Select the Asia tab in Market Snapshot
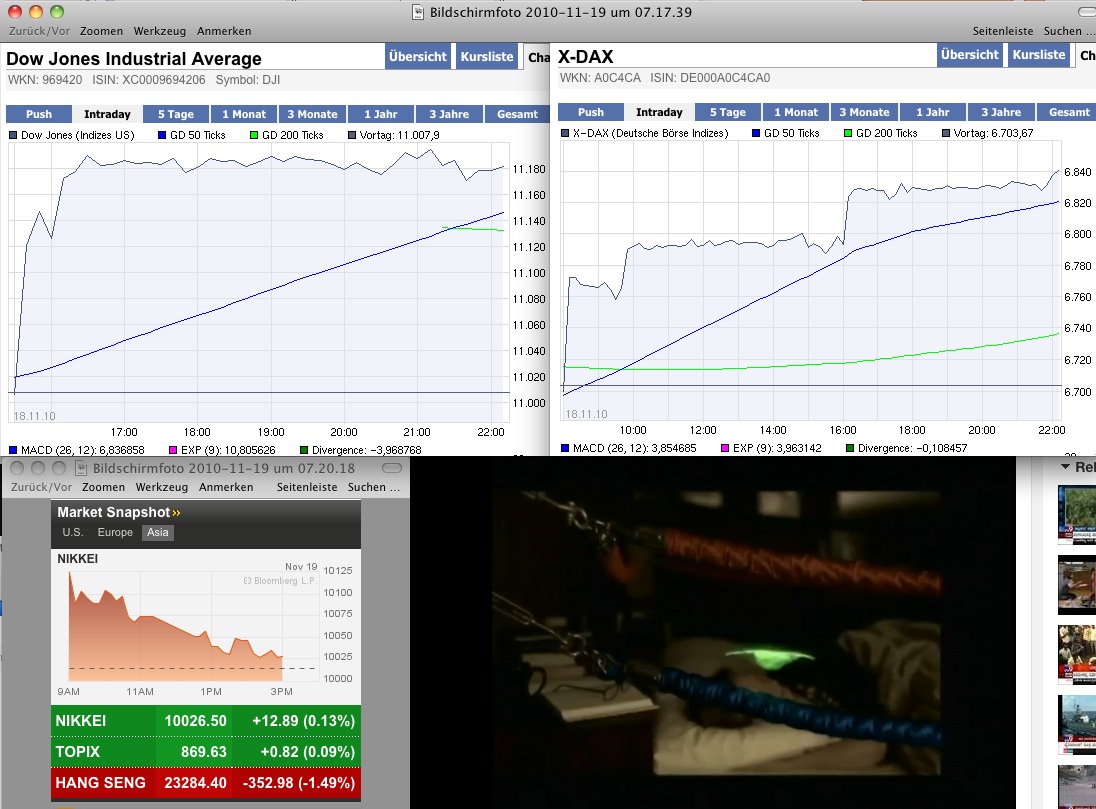This screenshot has height=809, width=1096. point(158,532)
